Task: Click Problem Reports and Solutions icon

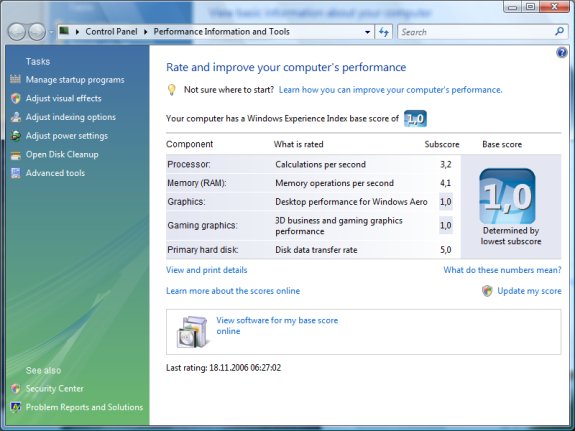Action: click(15, 408)
